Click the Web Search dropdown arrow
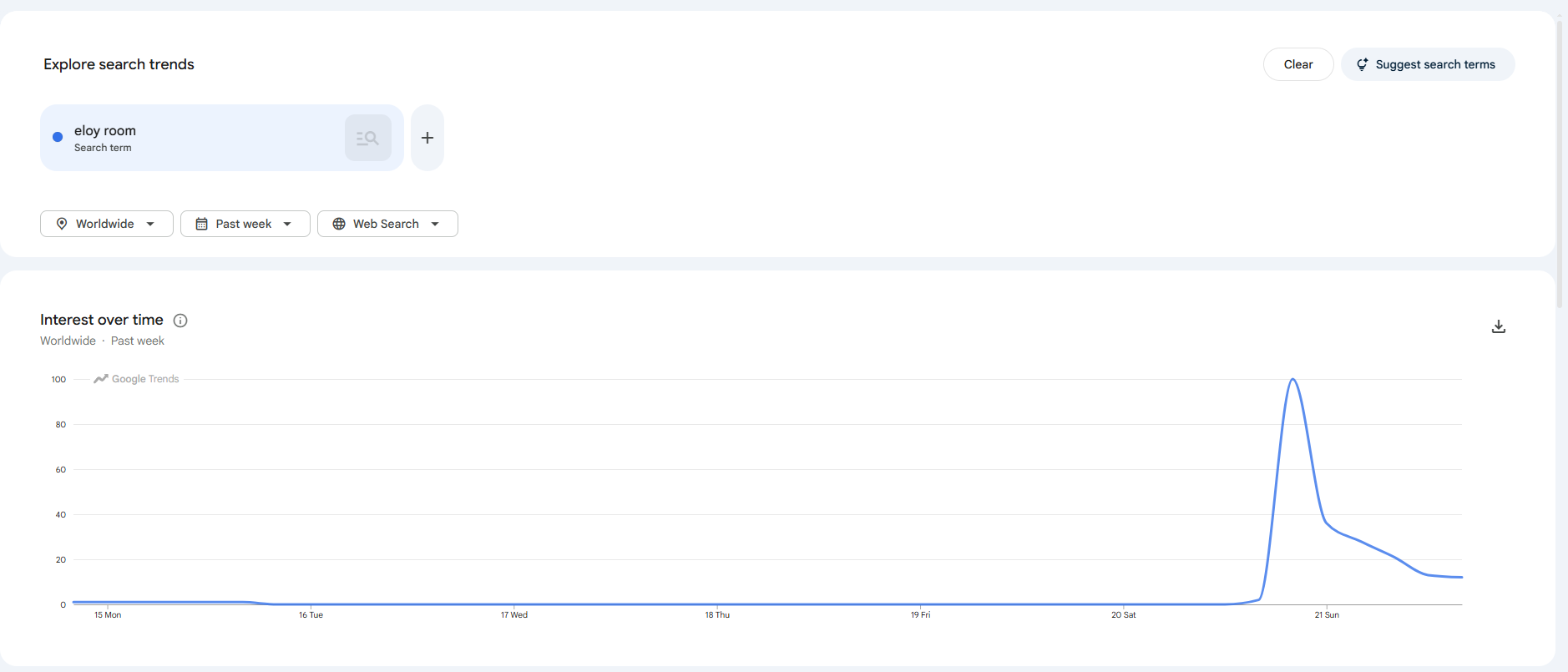The width and height of the screenshot is (1568, 672). 435,224
